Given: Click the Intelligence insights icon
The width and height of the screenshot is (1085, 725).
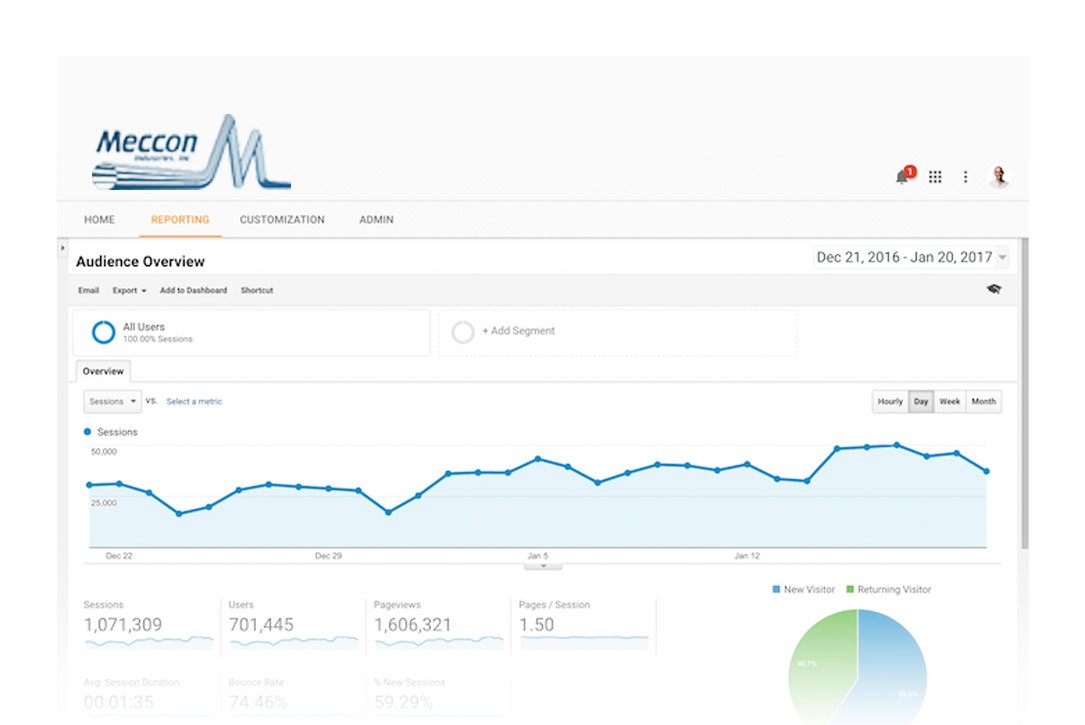Looking at the screenshot, I should click(993, 289).
